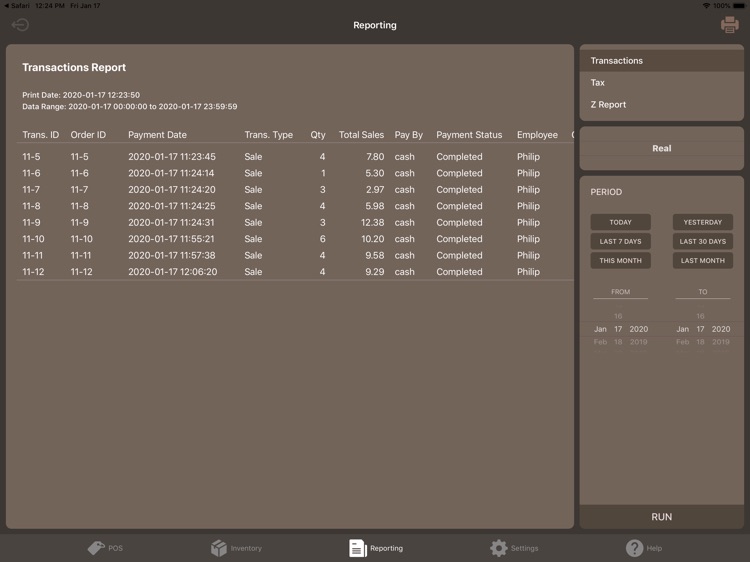Print the report with printer icon
Viewport: 750px width, 562px height.
coord(729,25)
